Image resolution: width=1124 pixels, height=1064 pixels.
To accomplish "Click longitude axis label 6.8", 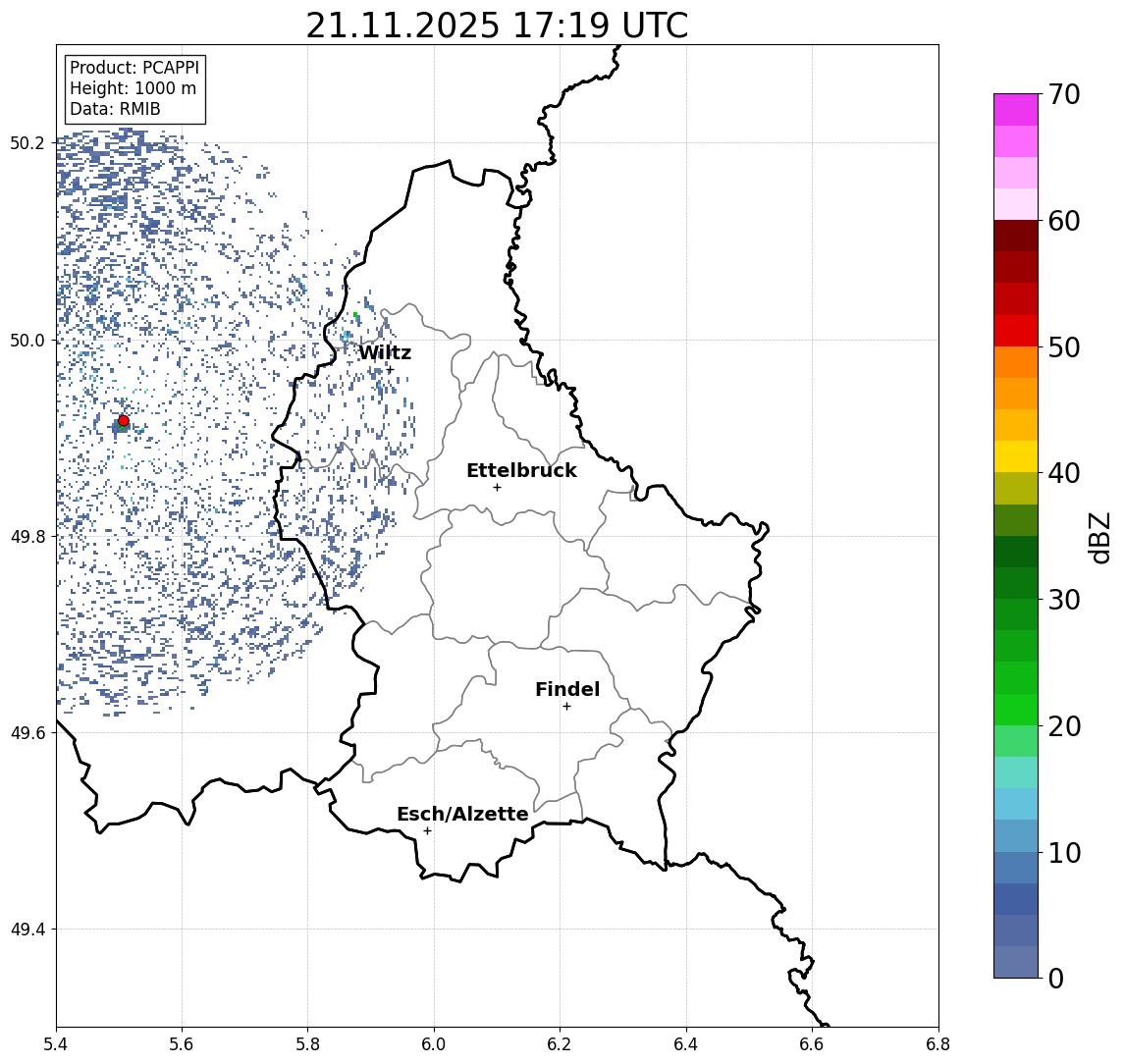I will tap(938, 1044).
